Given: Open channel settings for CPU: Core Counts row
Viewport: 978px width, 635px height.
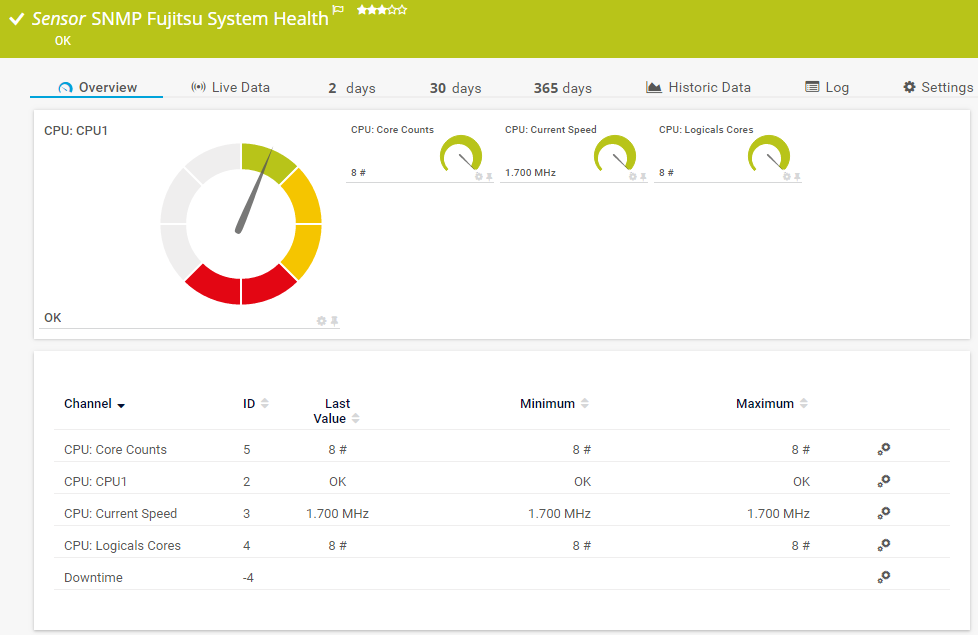Looking at the screenshot, I should [884, 449].
